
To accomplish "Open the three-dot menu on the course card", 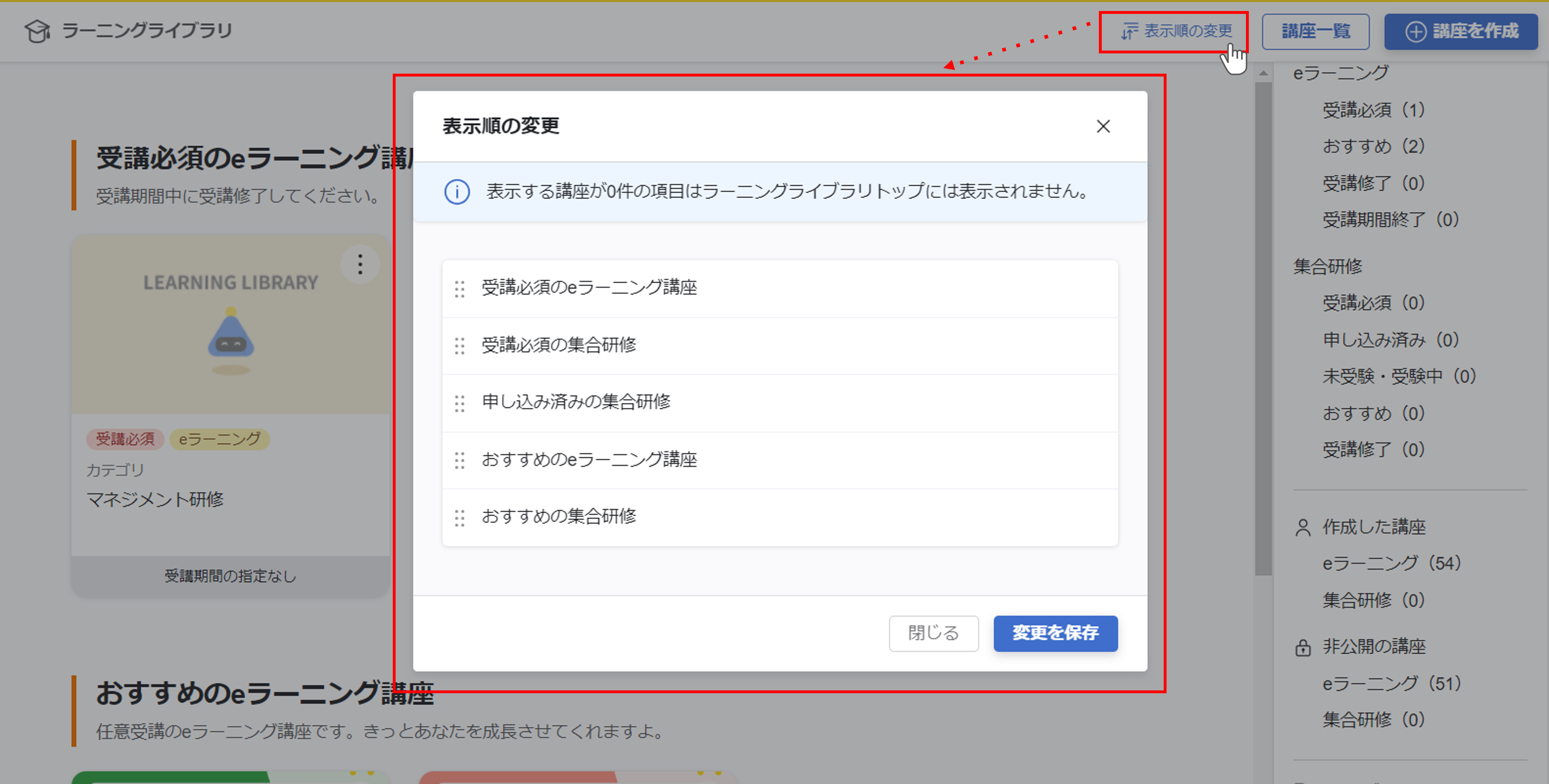I will coord(360,264).
